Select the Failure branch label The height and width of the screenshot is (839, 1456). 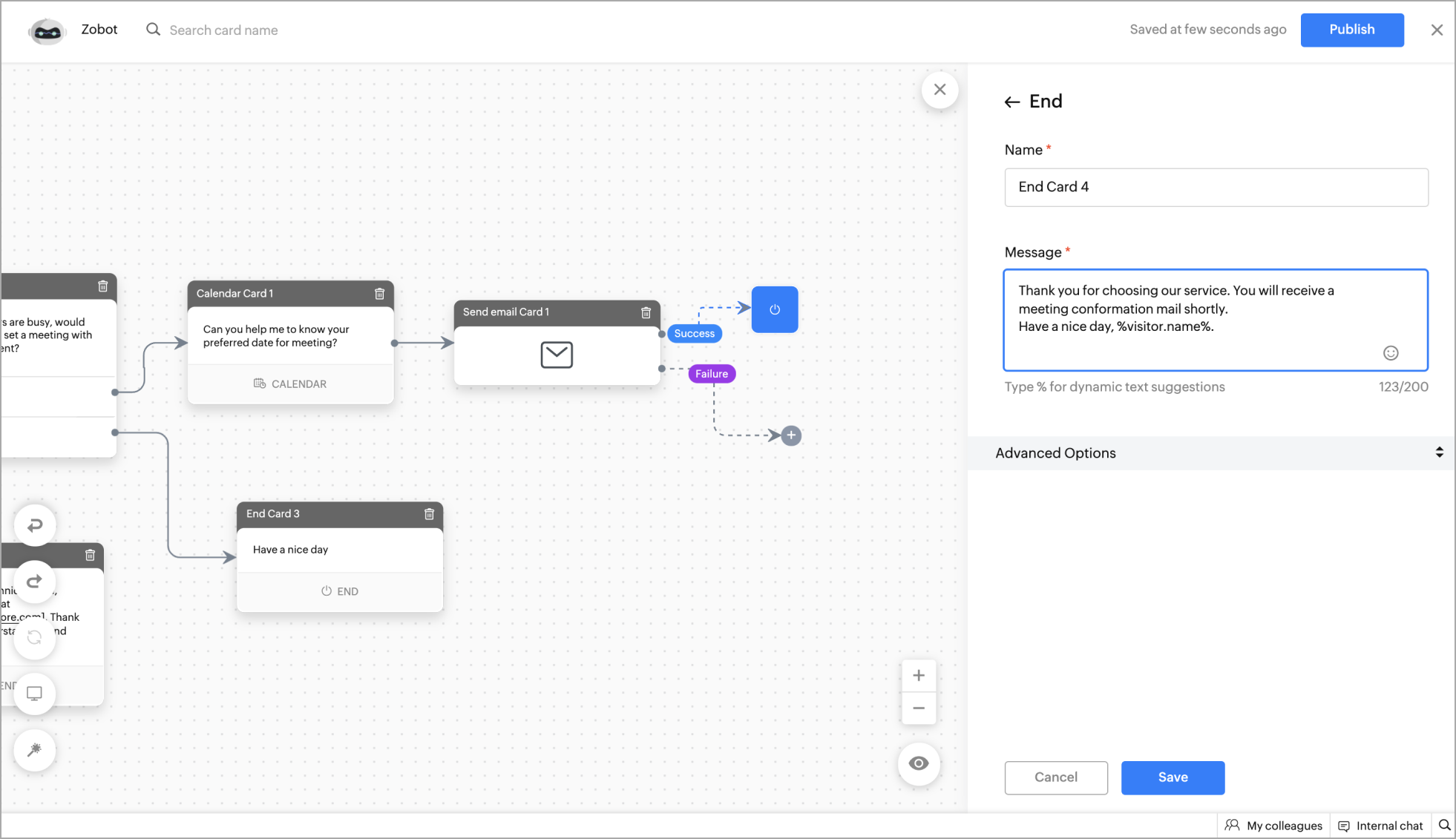click(712, 374)
